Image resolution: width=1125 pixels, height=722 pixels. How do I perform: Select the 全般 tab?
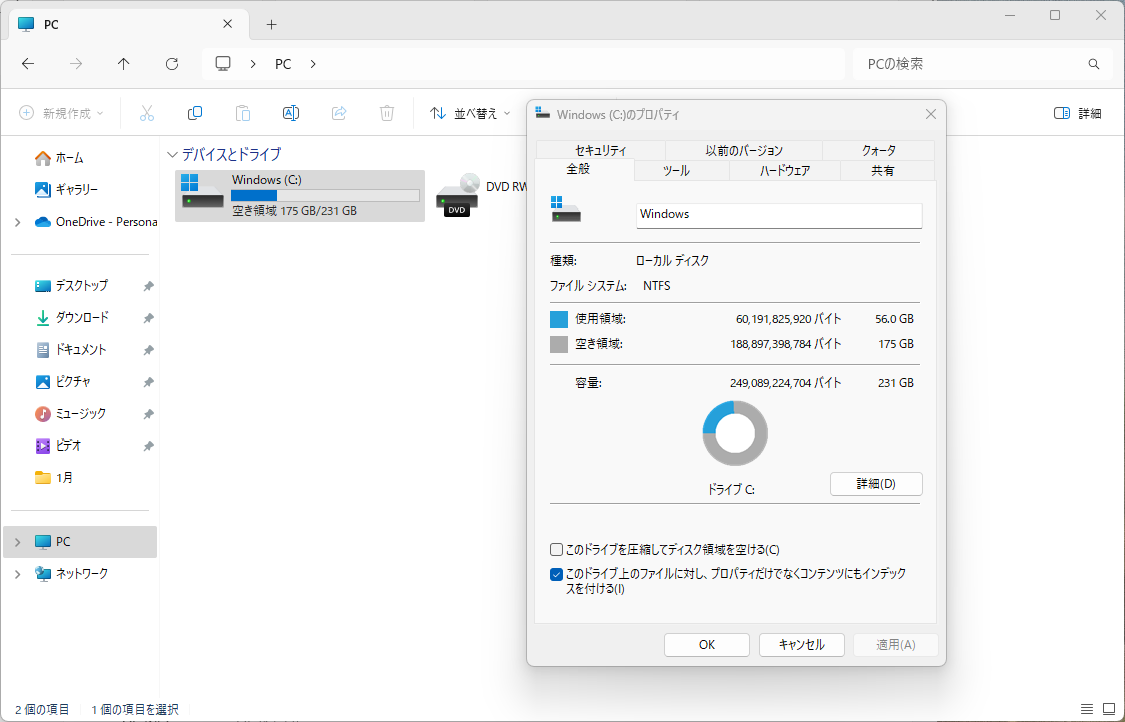[x=578, y=169]
